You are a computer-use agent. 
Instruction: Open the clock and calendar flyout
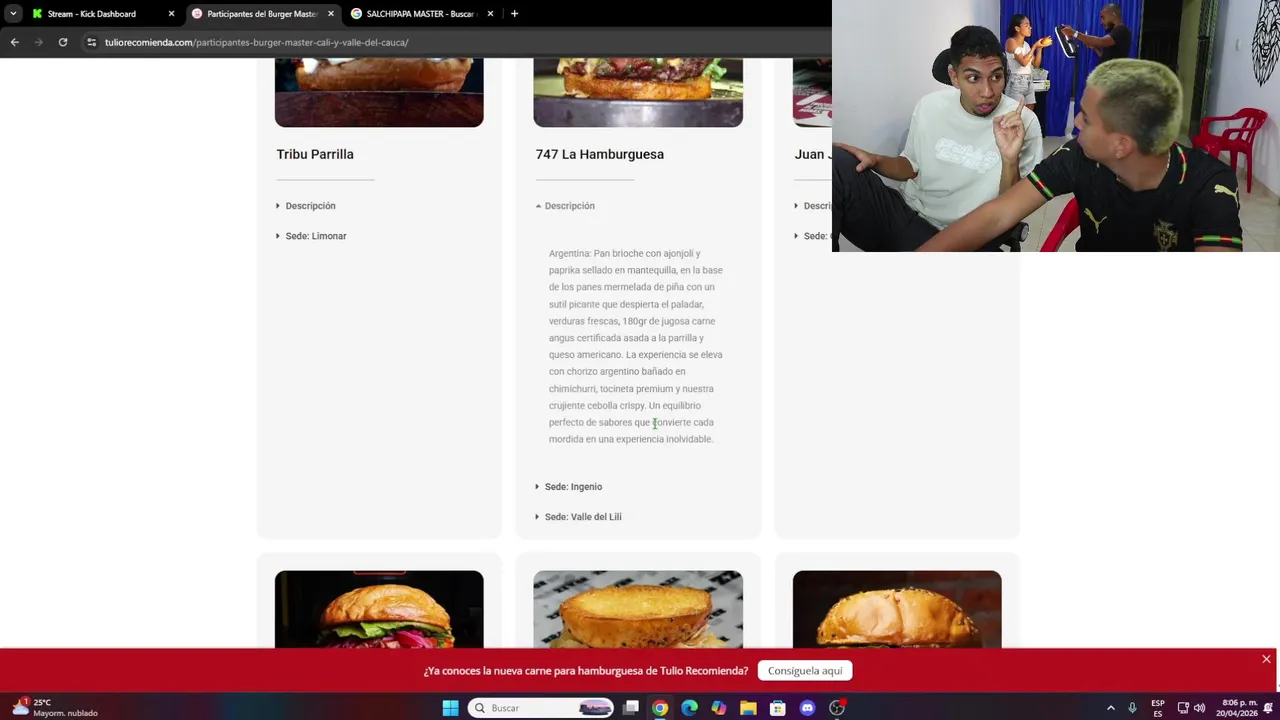click(x=1237, y=708)
